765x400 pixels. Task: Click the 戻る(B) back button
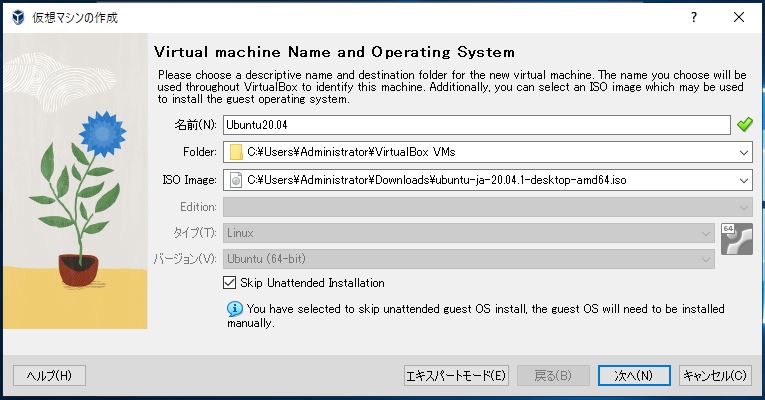coord(553,376)
